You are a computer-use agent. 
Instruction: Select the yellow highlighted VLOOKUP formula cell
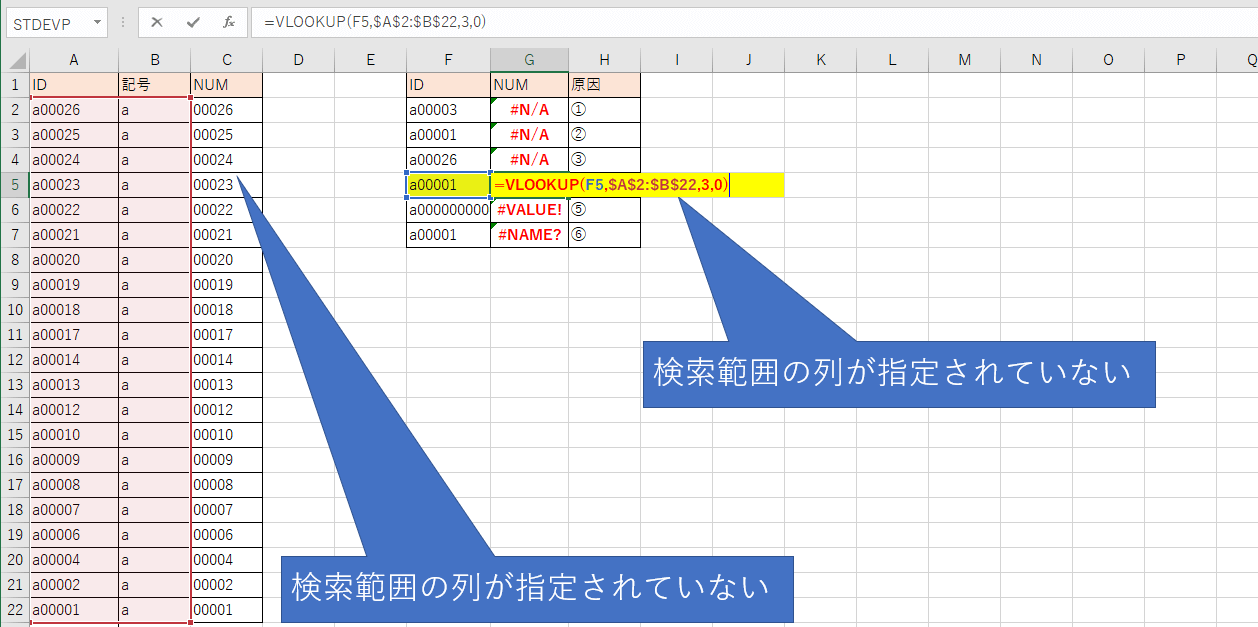click(x=530, y=185)
